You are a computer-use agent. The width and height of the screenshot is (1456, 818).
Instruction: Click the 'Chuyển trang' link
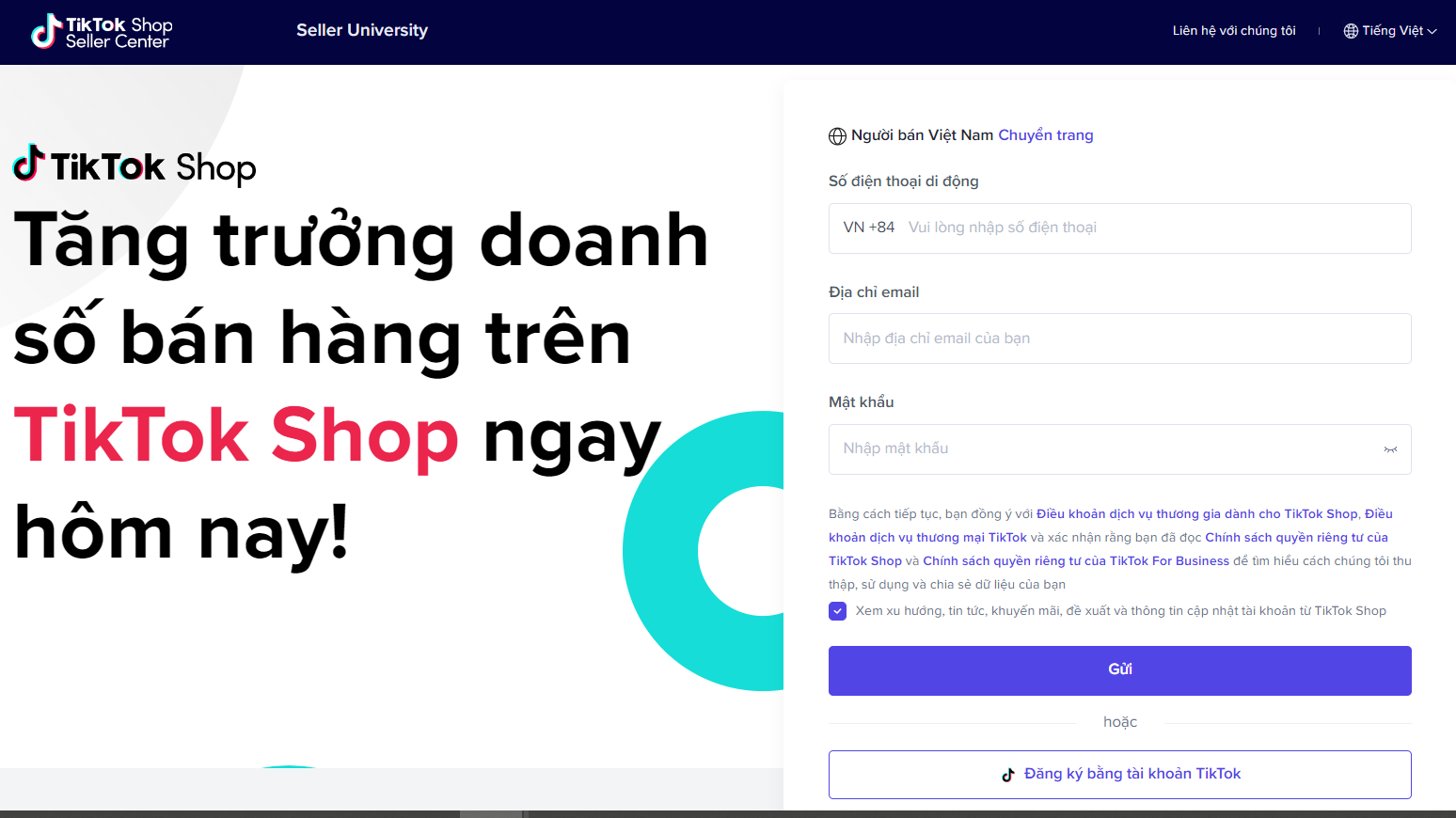coord(1045,135)
